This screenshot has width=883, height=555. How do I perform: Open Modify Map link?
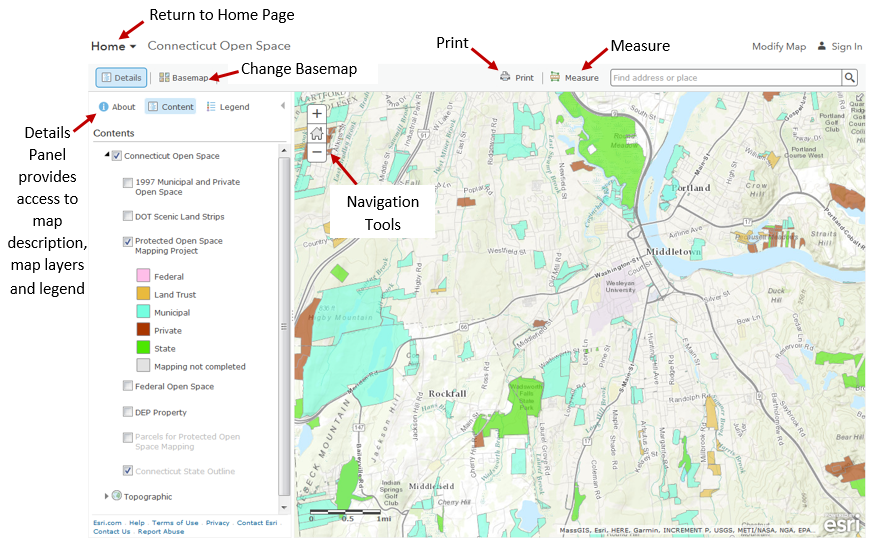click(x=779, y=46)
